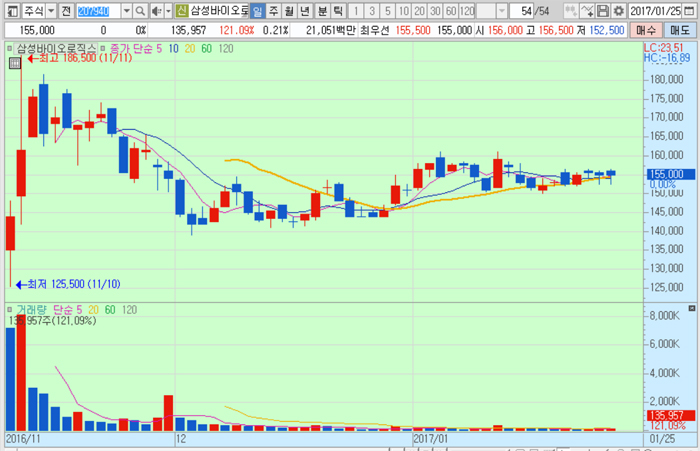Click the 2017/01 date axis label
The height and width of the screenshot is (451, 700).
(x=430, y=439)
